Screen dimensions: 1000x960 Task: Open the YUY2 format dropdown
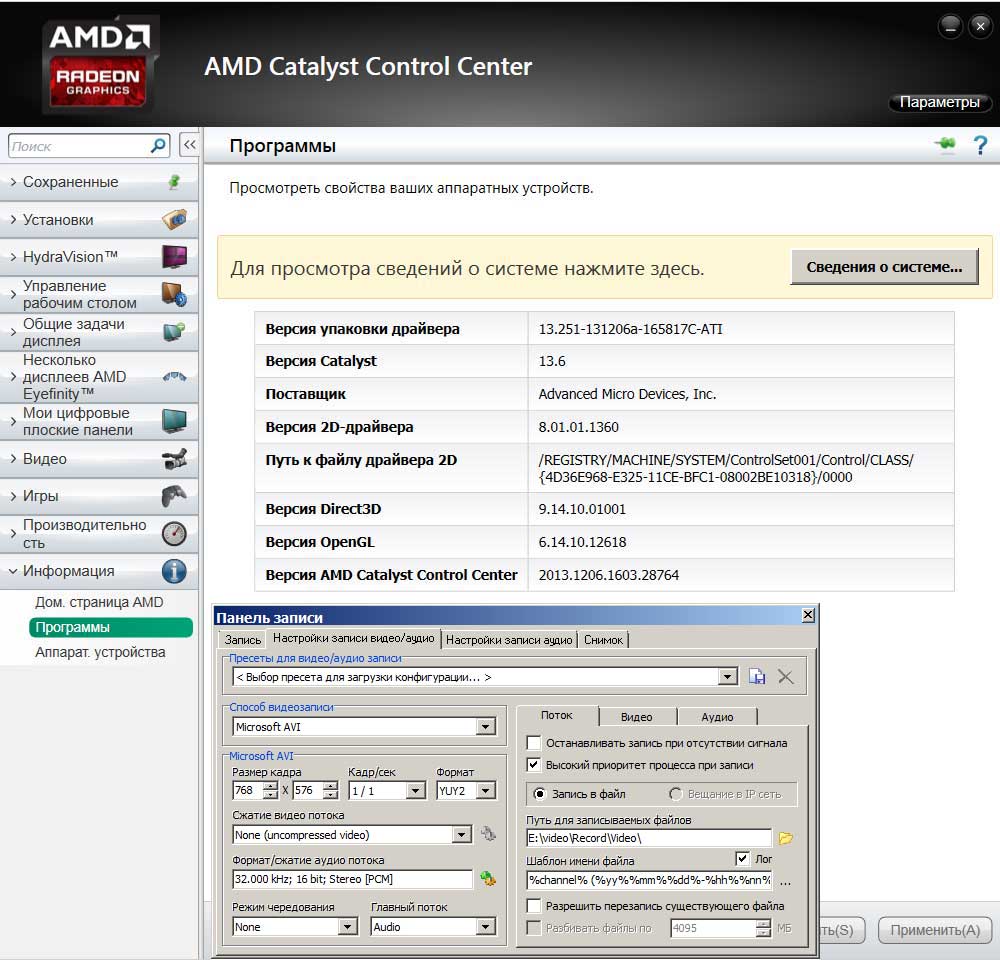[486, 791]
